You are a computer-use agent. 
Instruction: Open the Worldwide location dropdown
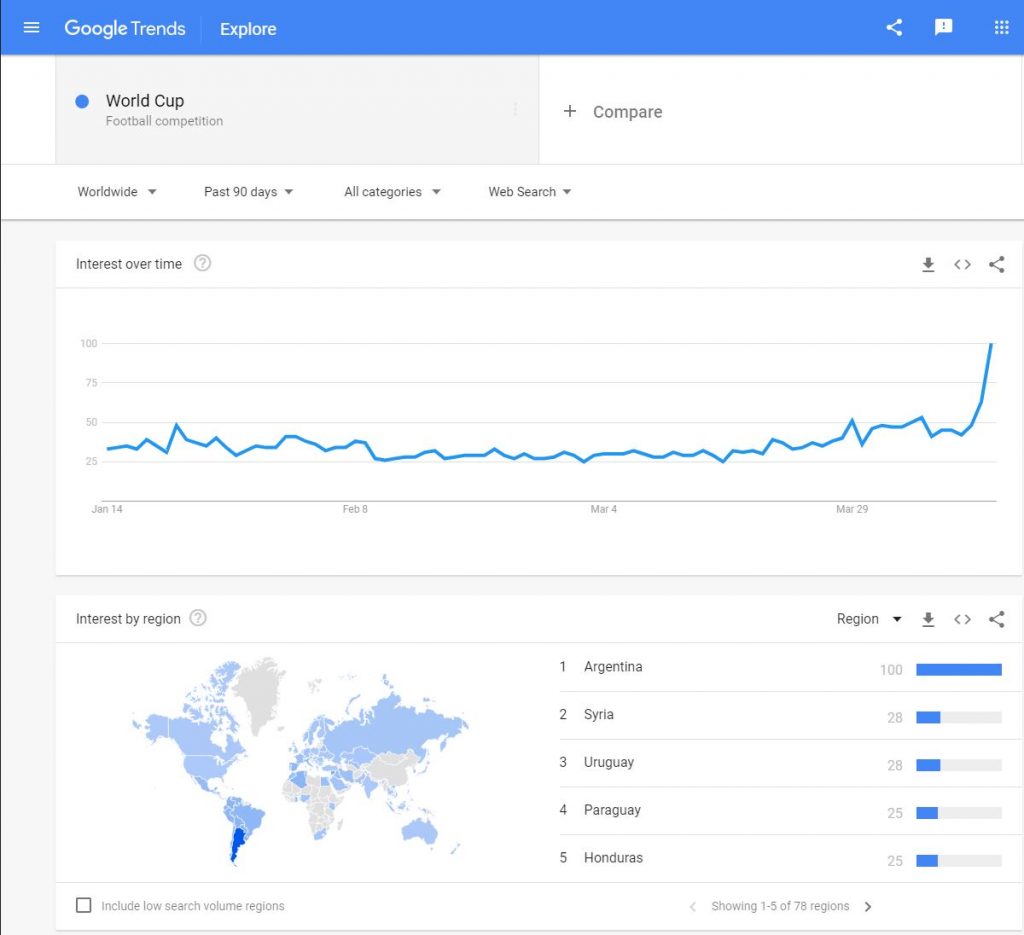116,192
